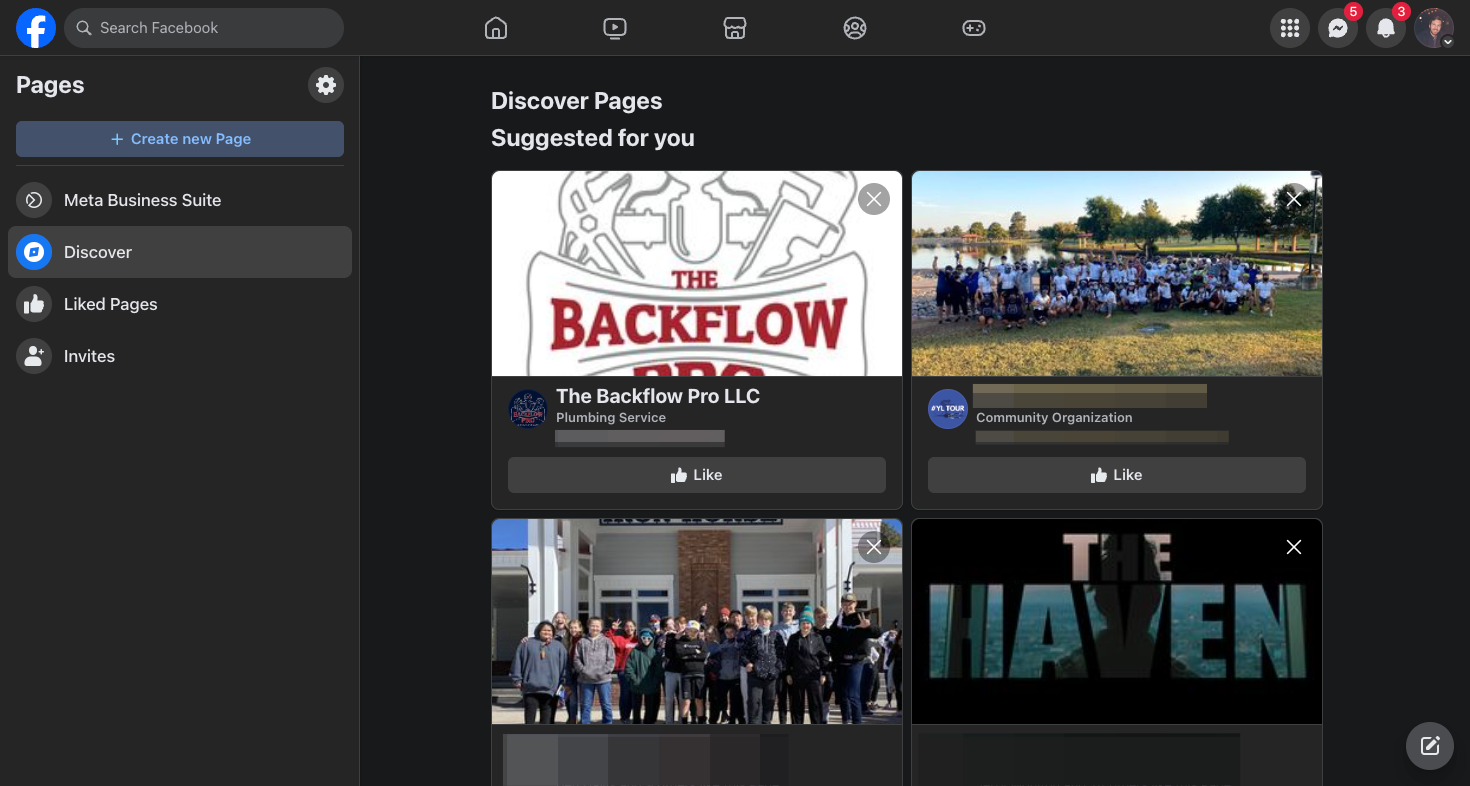Open the Watch video tab icon
1470x786 pixels.
tap(615, 28)
